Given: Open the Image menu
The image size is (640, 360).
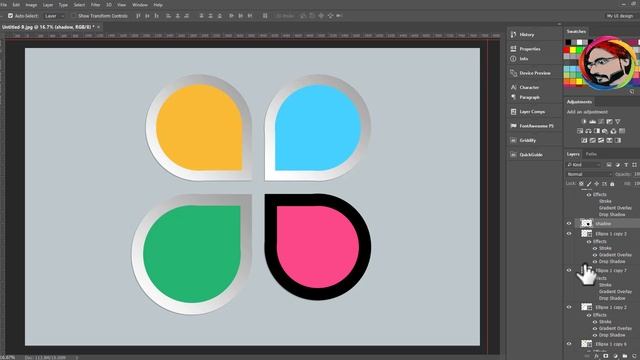Looking at the screenshot, I should point(31,5).
